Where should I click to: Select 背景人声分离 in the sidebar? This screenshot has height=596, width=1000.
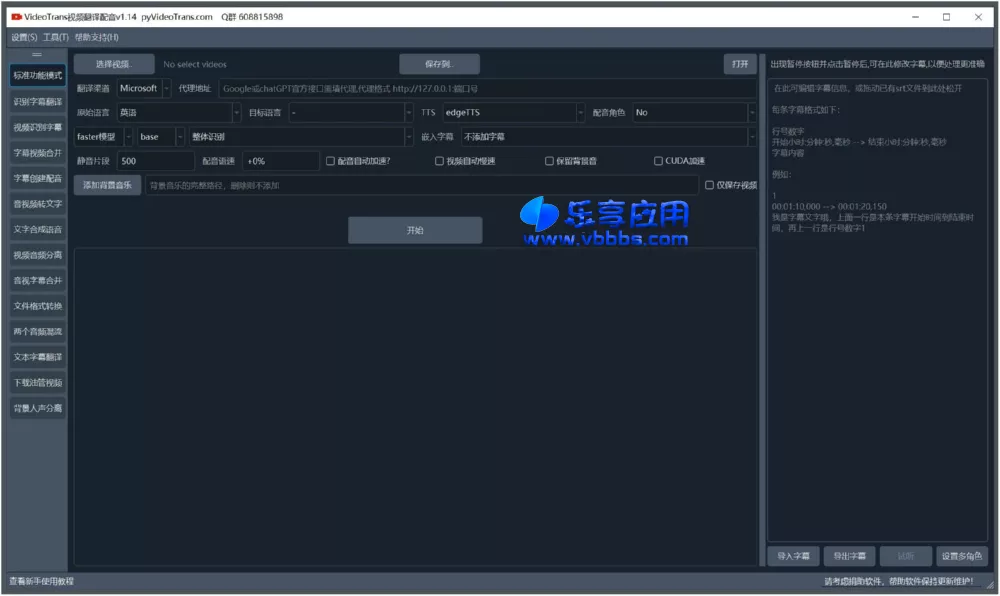pyautogui.click(x=36, y=408)
